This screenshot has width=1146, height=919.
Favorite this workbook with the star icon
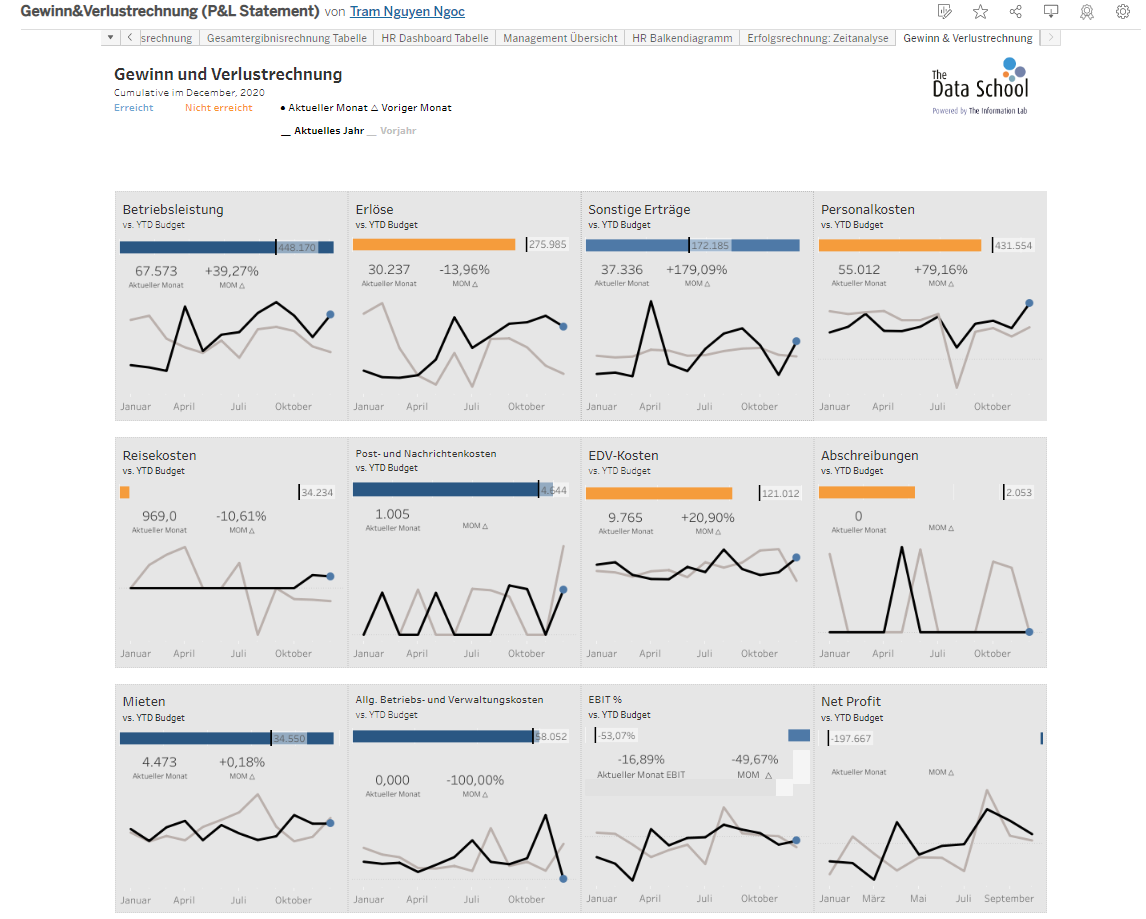pyautogui.click(x=980, y=11)
